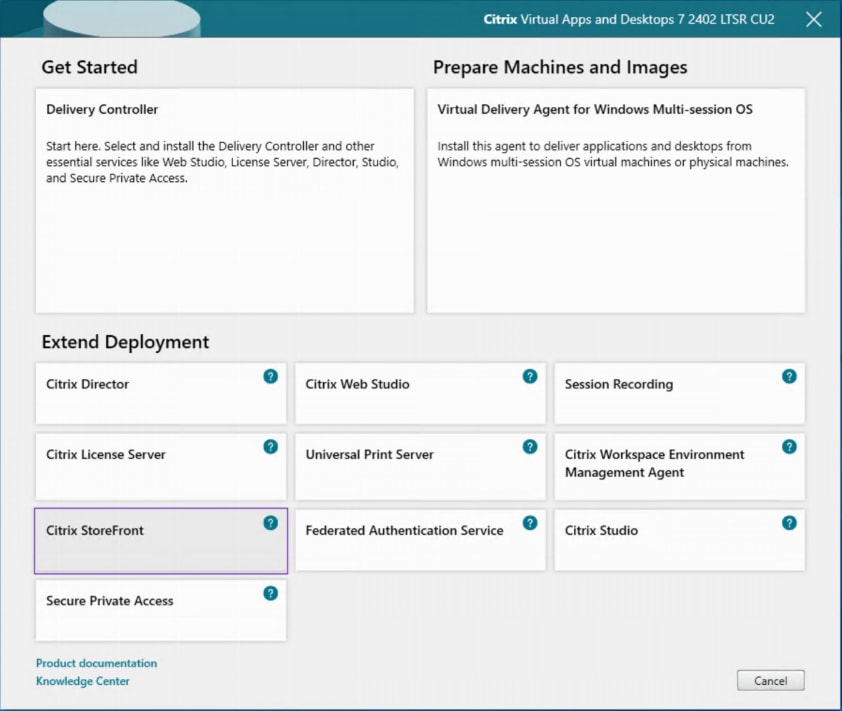Show help for Citrix StoreFront
This screenshot has width=842, height=711.
click(271, 523)
